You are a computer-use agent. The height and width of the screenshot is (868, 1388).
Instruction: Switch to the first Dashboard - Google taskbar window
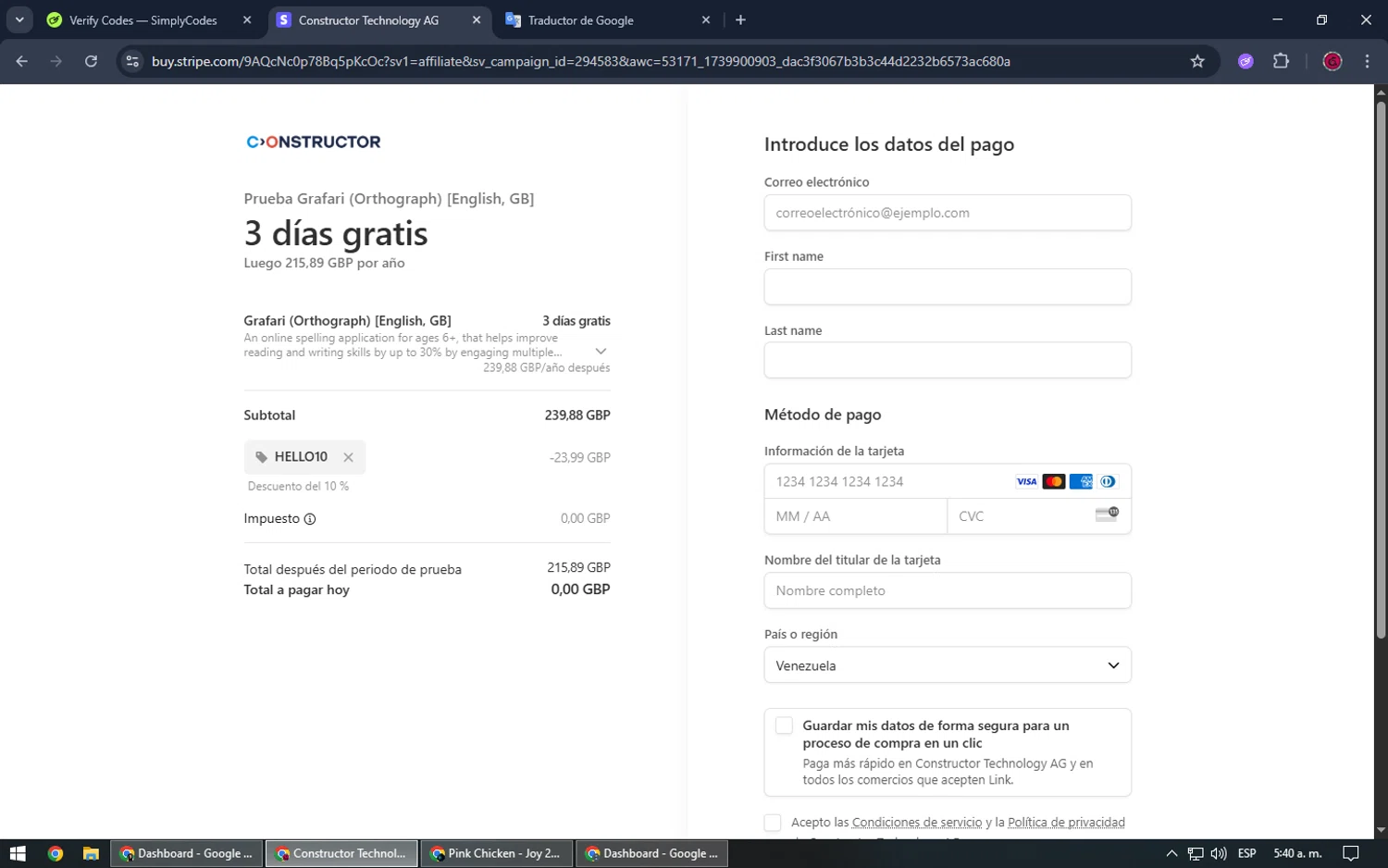pos(187,853)
